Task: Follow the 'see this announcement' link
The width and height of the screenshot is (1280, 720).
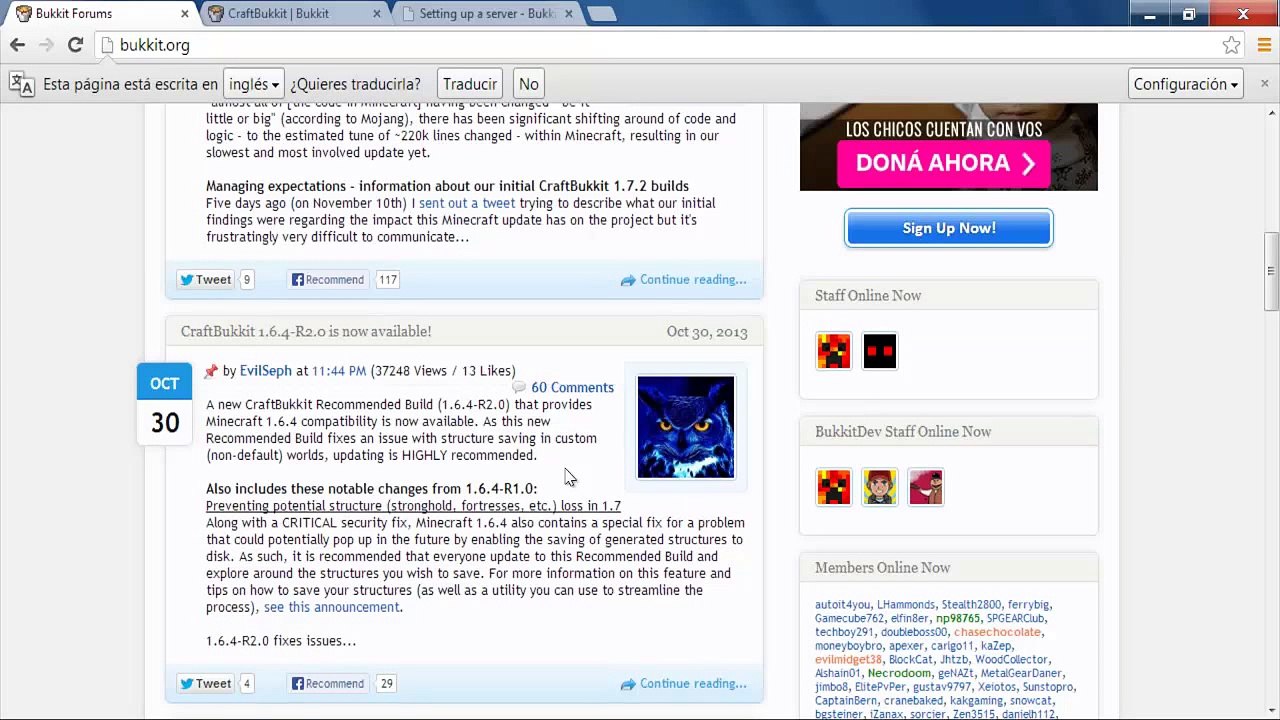Action: [331, 608]
